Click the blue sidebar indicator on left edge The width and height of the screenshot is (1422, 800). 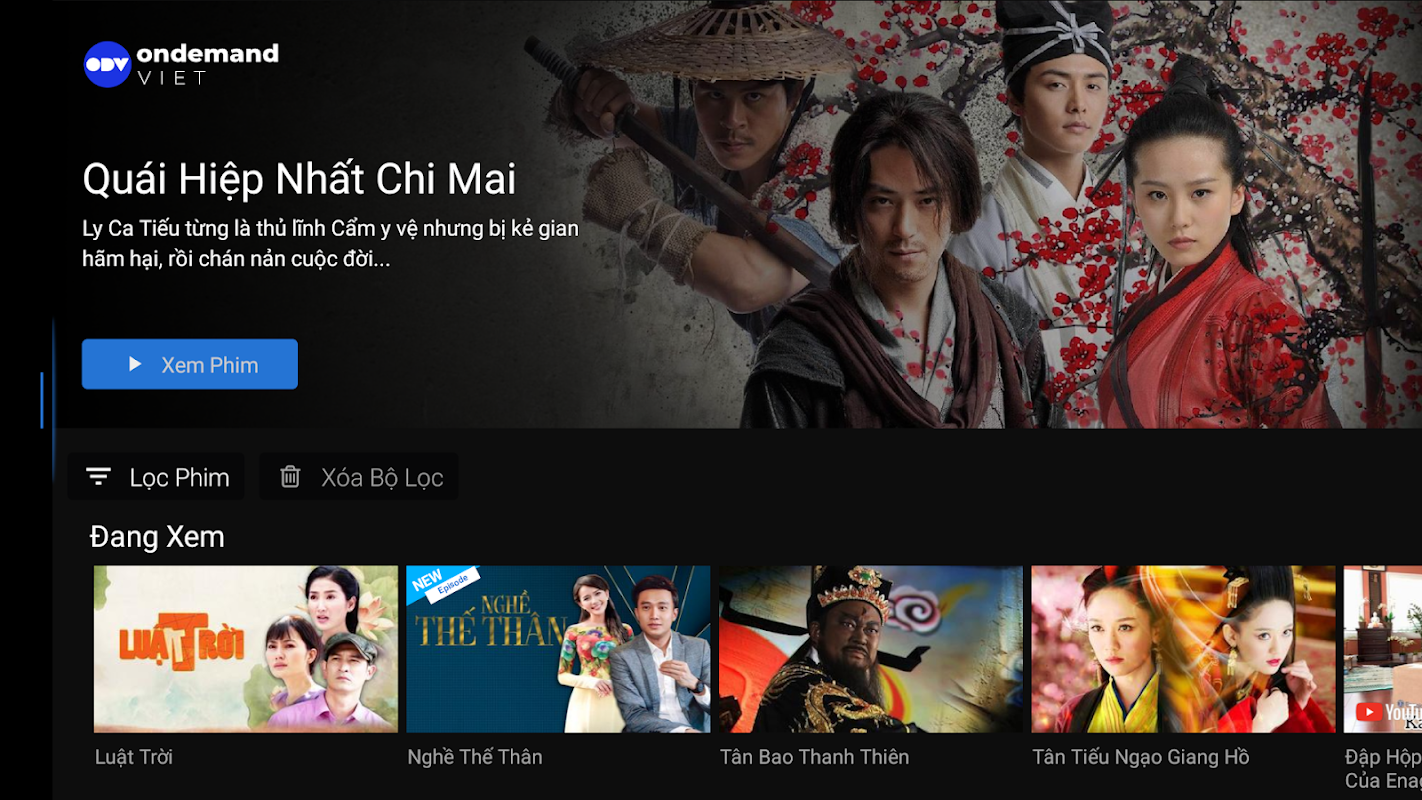click(x=42, y=400)
